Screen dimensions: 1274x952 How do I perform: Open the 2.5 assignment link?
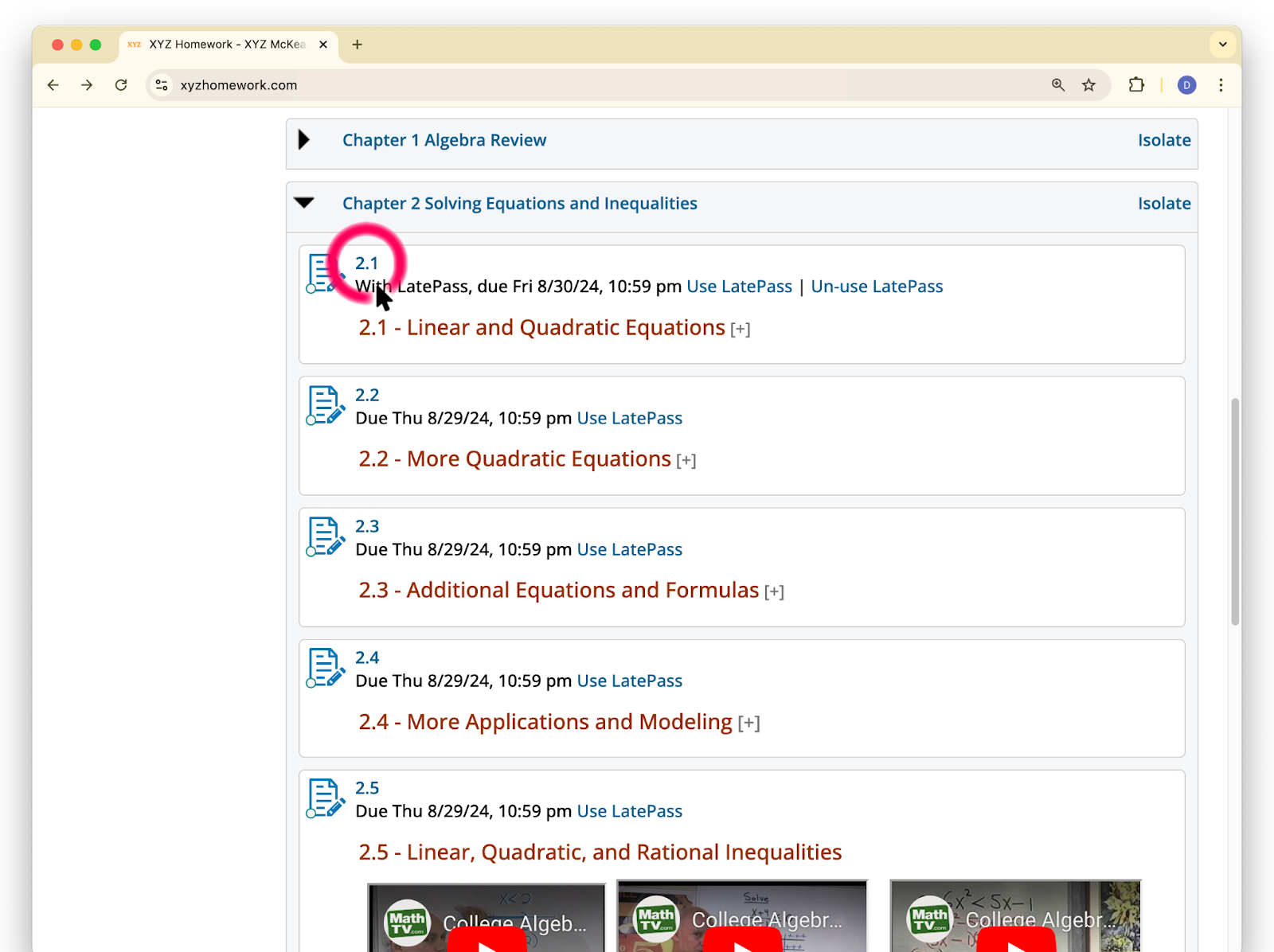click(367, 788)
